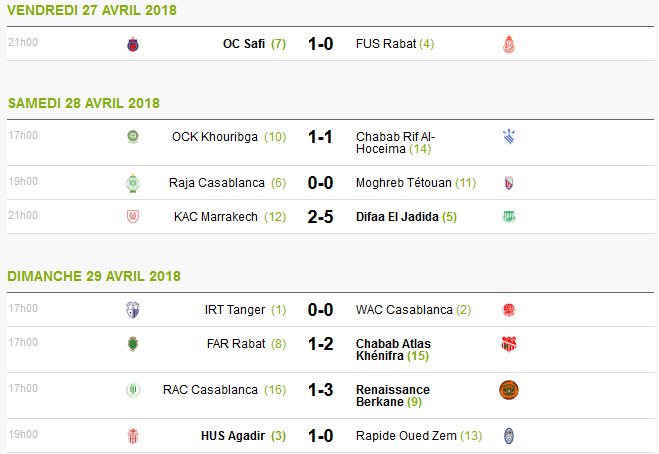The height and width of the screenshot is (454, 659).
Task: Click the 1-3 score for RAC Casablanca
Action: pyautogui.click(x=321, y=389)
